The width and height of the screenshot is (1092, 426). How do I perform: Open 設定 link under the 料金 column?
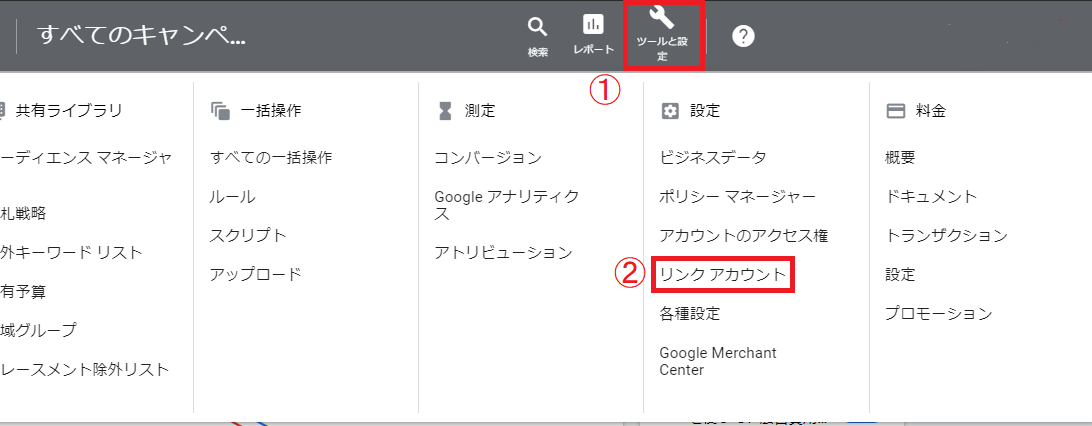click(900, 275)
